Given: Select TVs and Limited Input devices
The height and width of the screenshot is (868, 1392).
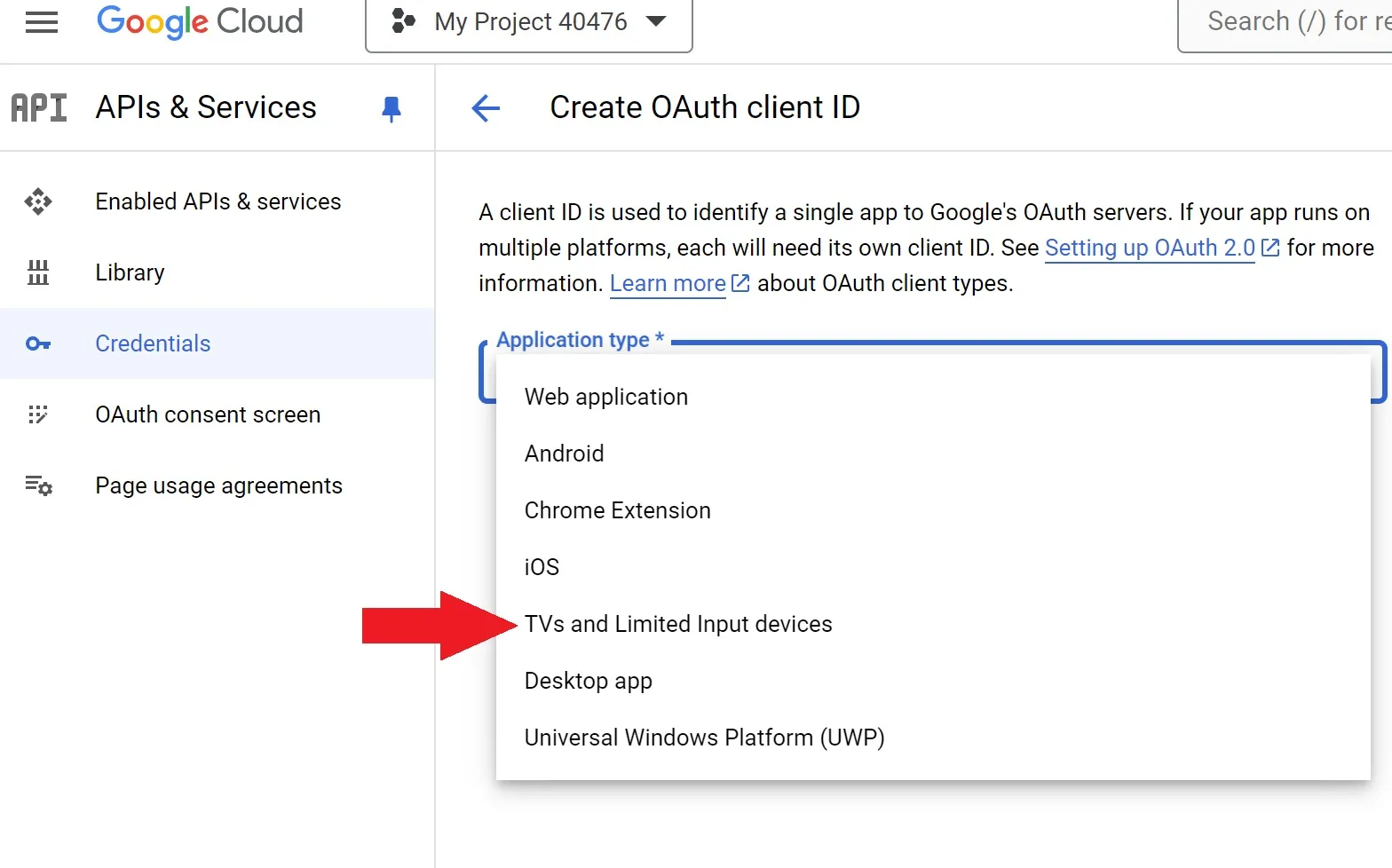Looking at the screenshot, I should click(x=678, y=624).
